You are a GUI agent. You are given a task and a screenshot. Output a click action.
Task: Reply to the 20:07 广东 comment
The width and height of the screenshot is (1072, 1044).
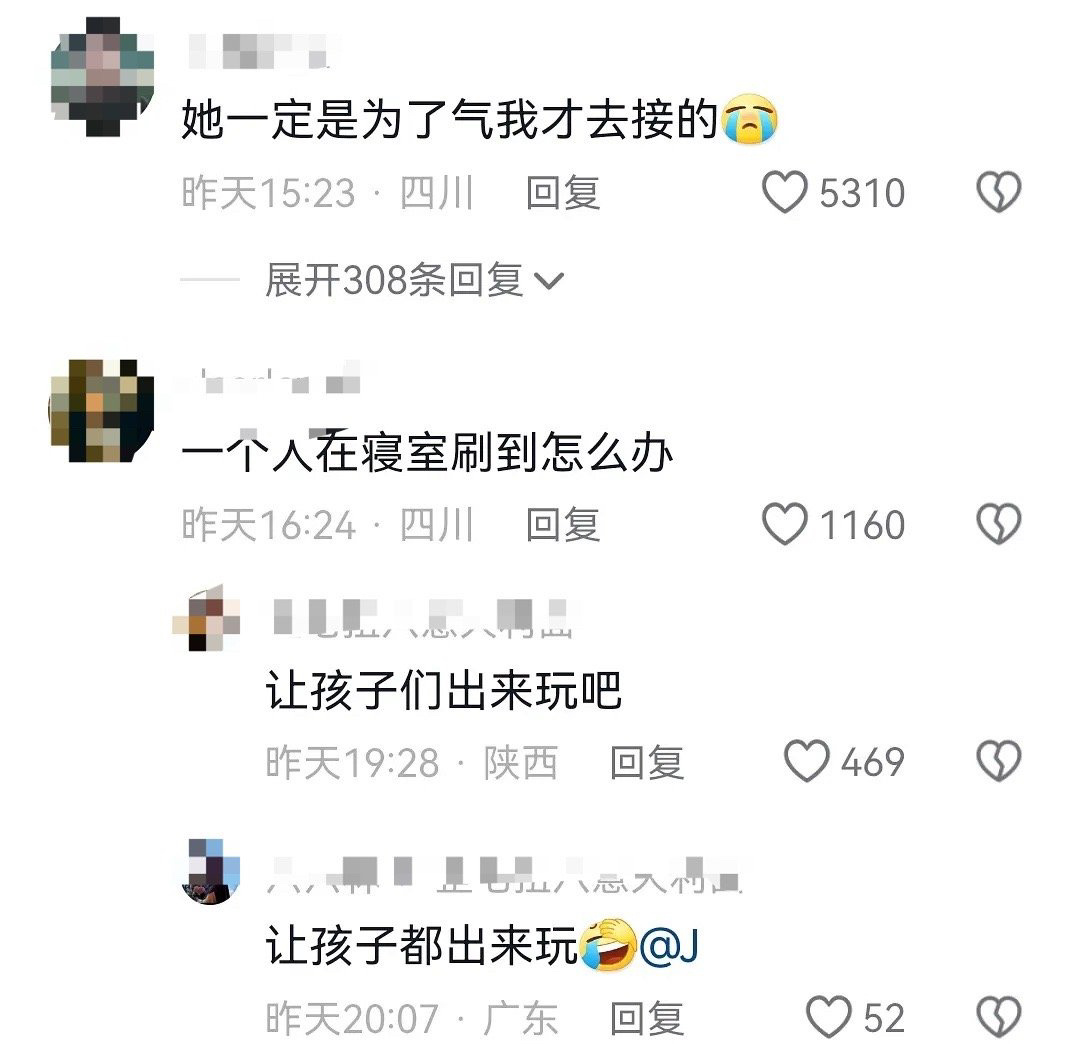(x=647, y=1018)
